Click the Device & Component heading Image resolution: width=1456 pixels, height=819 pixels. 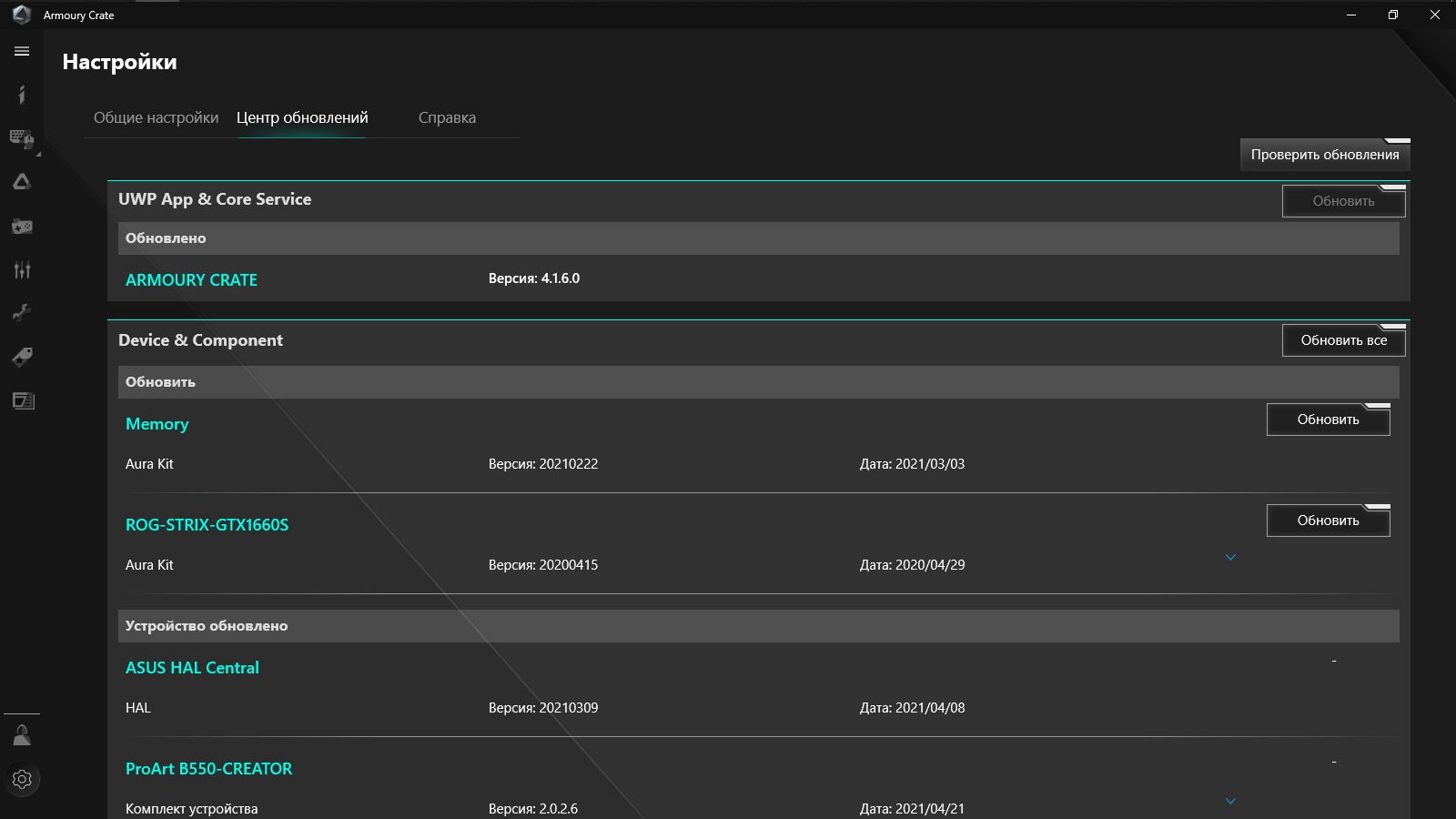tap(200, 340)
